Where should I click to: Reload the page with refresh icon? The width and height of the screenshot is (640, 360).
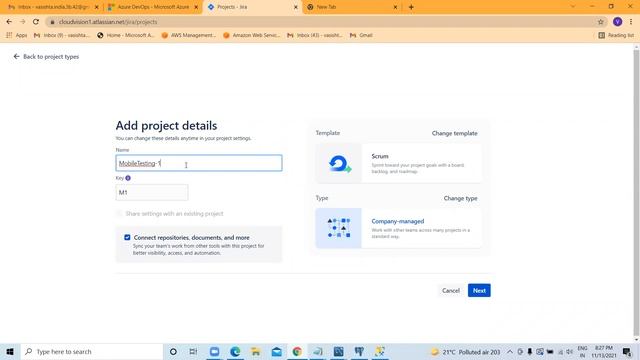36,22
